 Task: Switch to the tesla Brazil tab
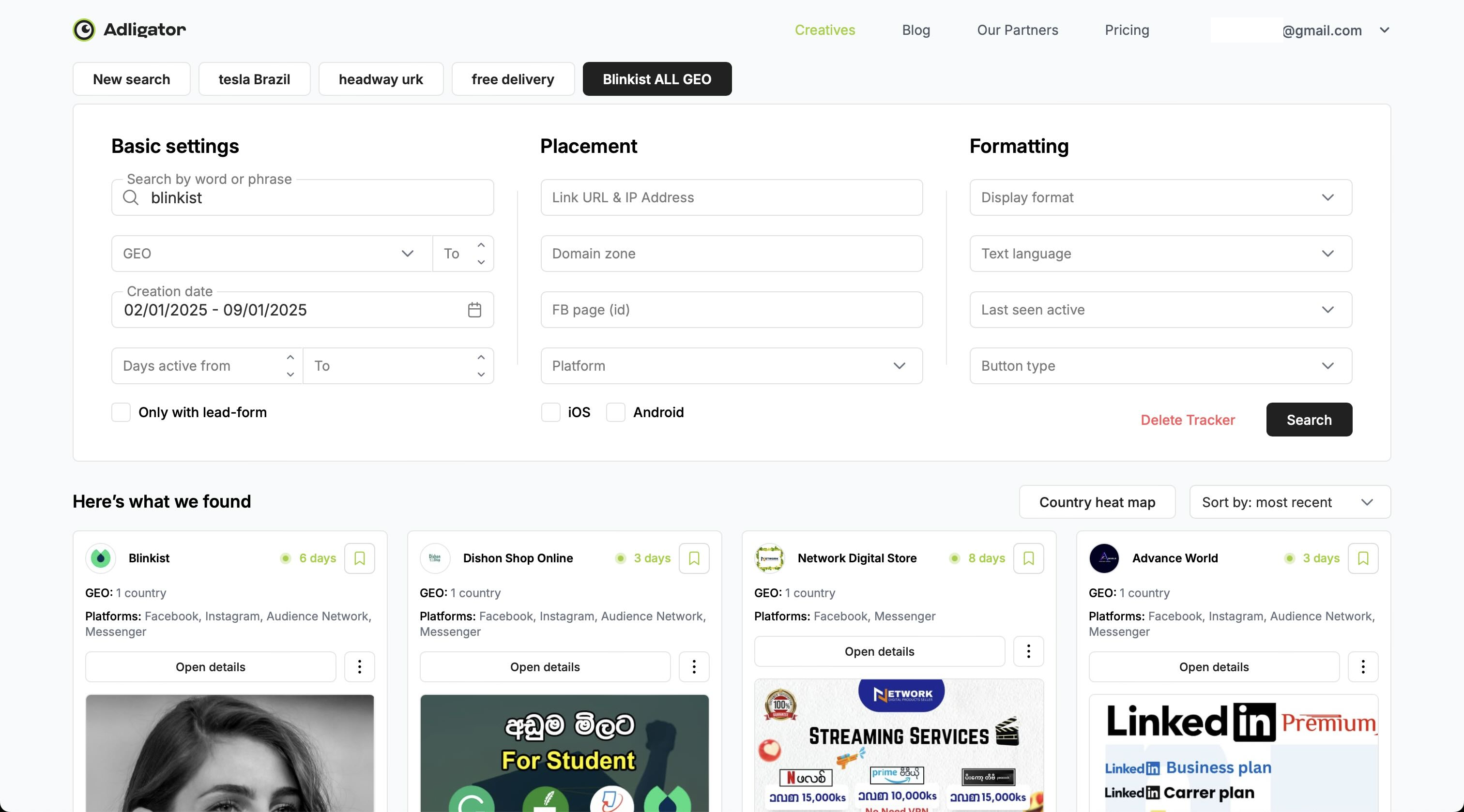pos(254,79)
